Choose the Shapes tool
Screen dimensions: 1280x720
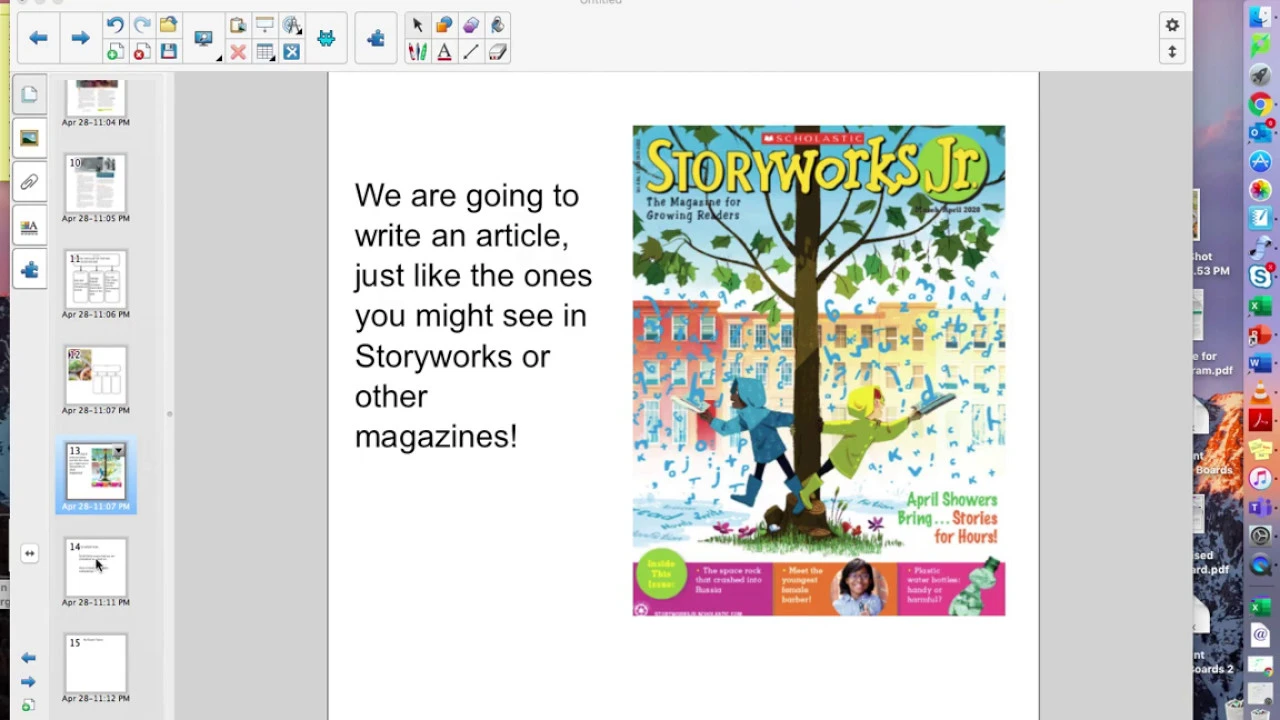444,25
